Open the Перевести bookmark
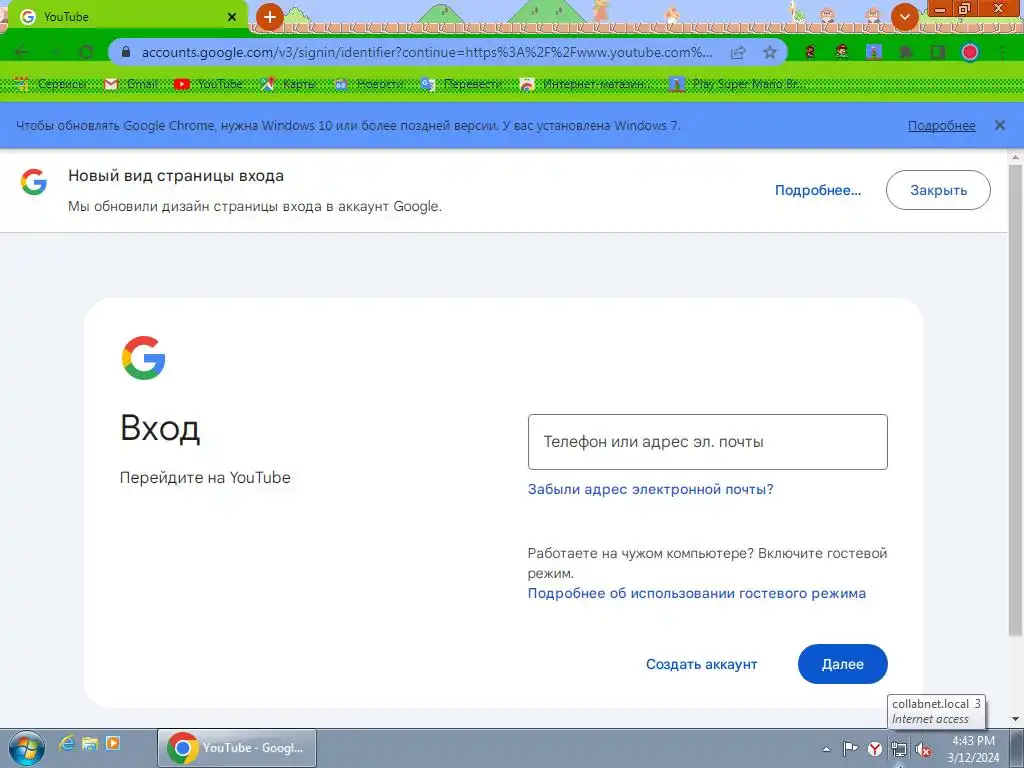1024x768 pixels. point(462,84)
